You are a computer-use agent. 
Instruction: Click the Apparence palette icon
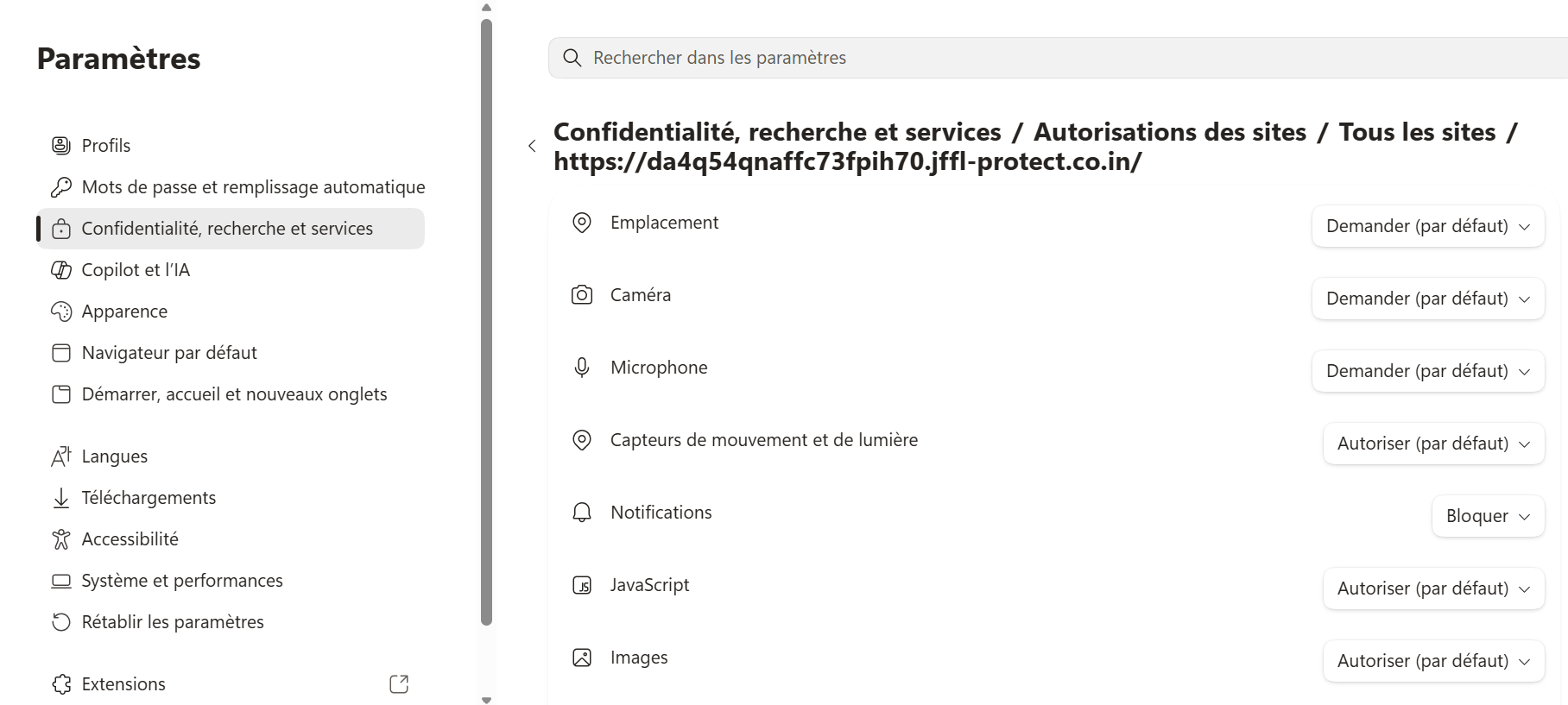click(x=61, y=312)
